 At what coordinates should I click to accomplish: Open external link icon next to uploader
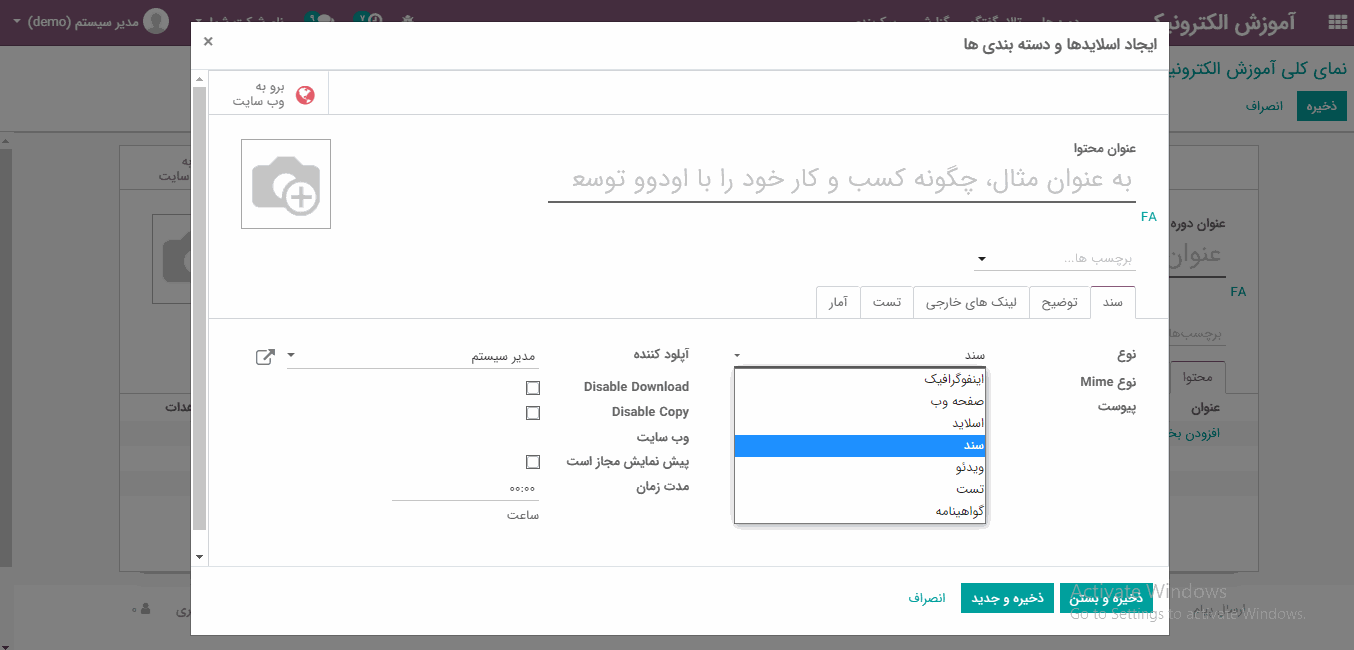click(x=265, y=356)
